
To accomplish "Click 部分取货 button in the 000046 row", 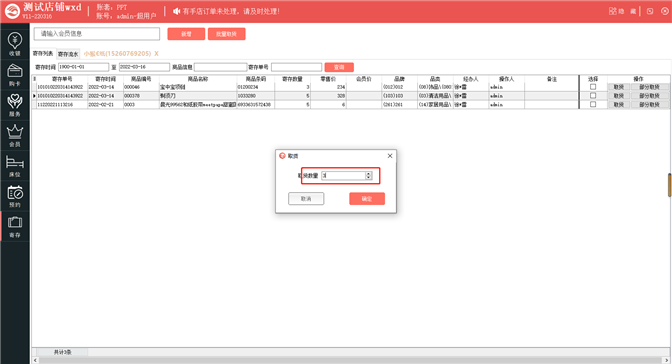I will pos(650,87).
